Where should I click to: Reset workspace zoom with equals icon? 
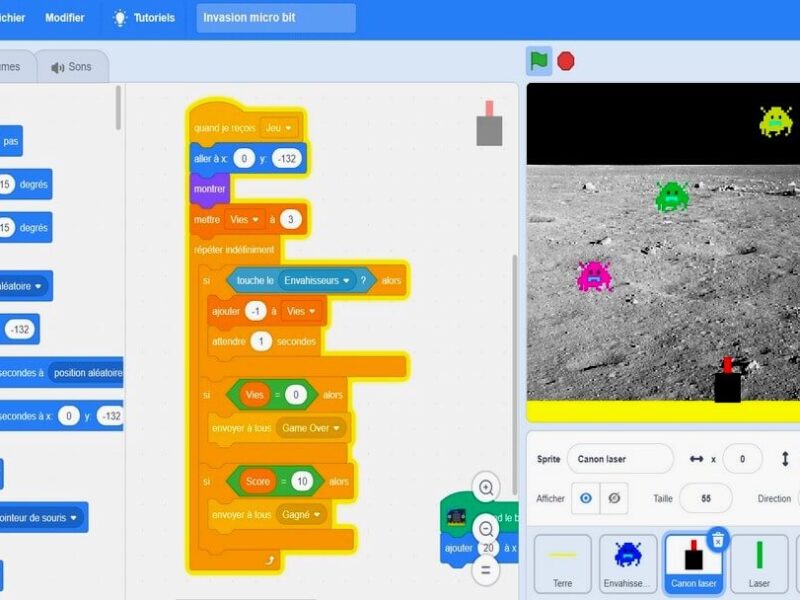tap(486, 570)
